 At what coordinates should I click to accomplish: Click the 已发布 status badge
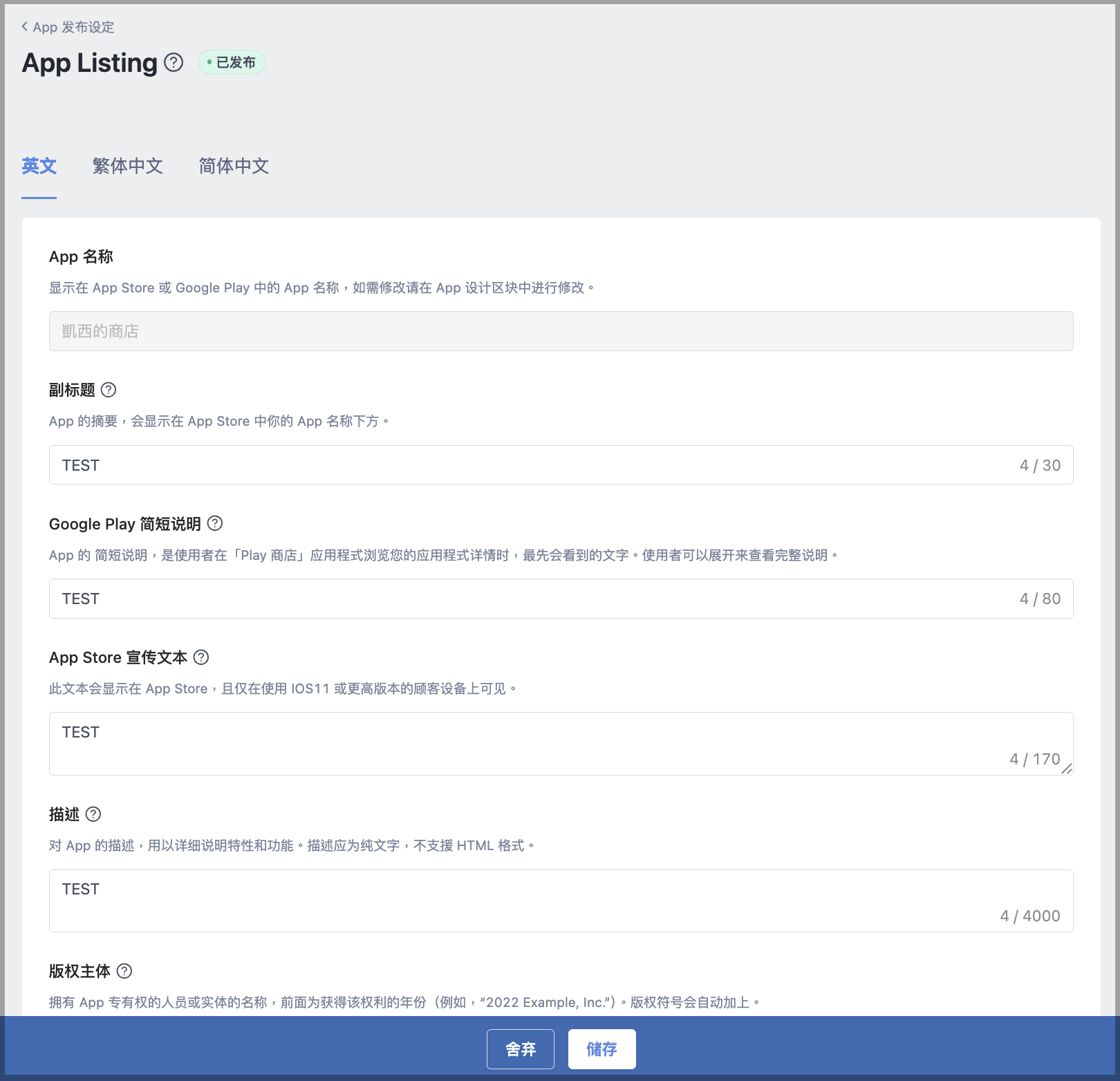point(232,62)
